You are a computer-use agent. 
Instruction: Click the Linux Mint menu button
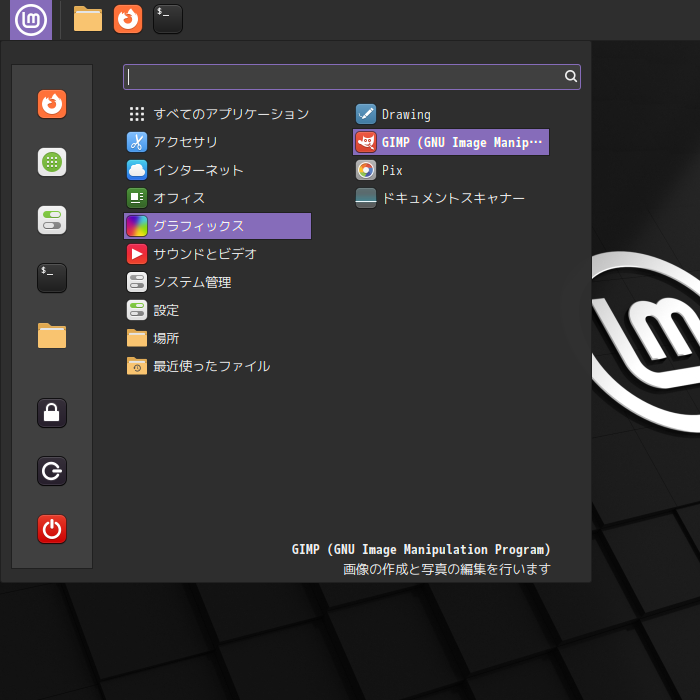[x=31, y=19]
